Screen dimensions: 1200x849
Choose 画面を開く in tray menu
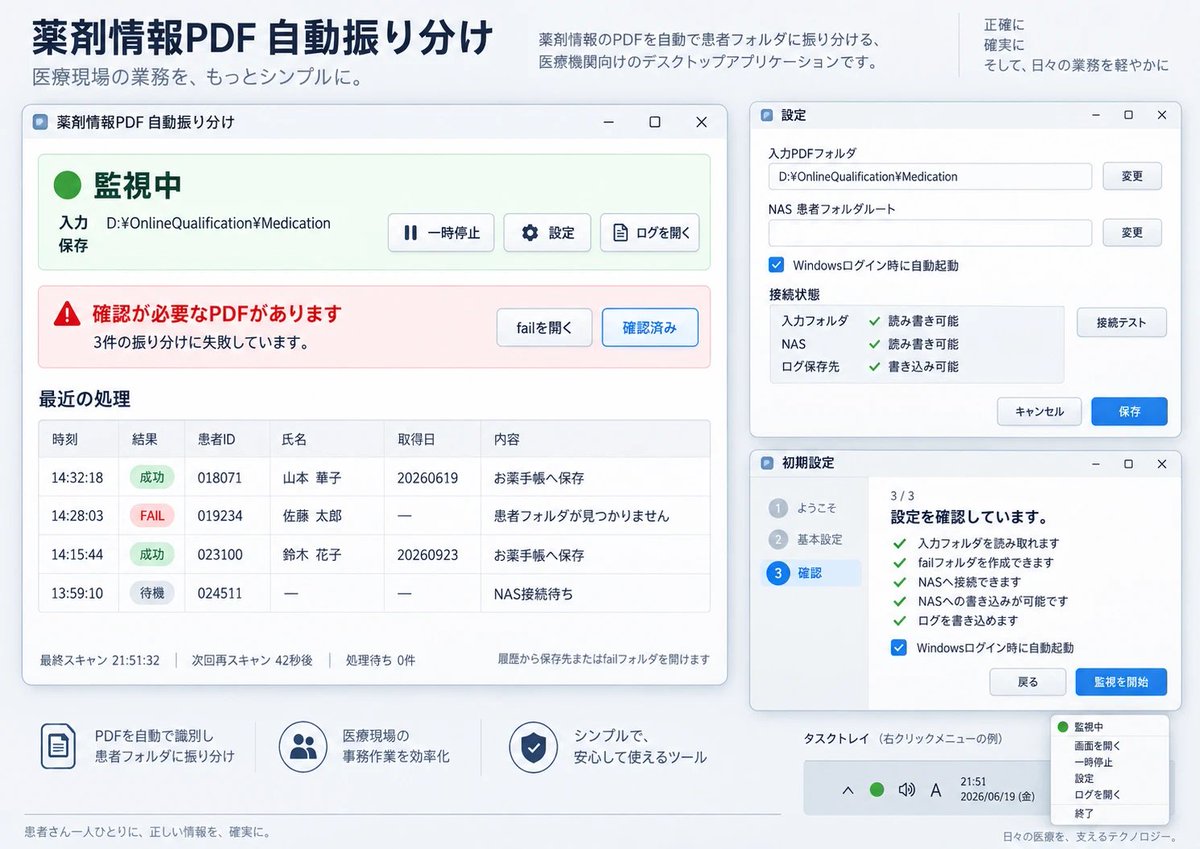[1097, 746]
